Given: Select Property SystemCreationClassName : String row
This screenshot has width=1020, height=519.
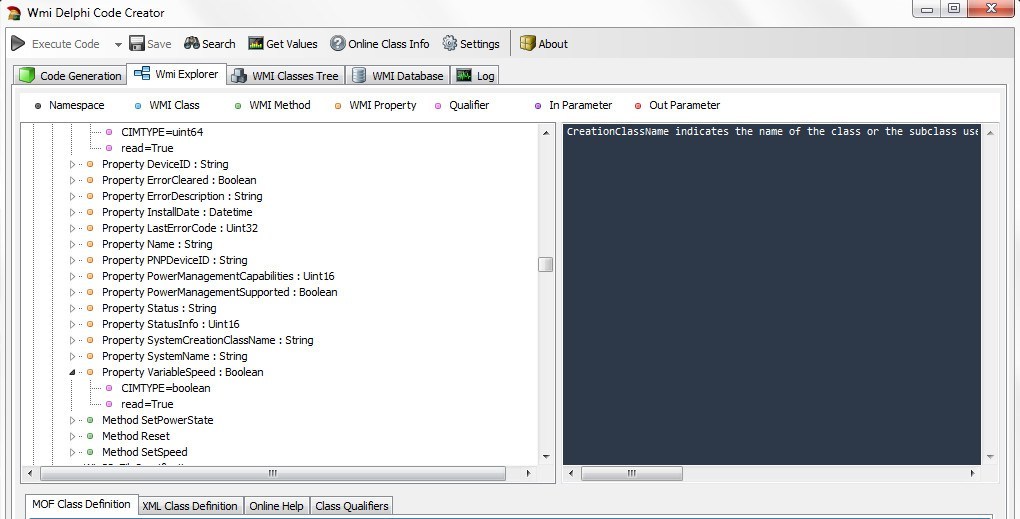Looking at the screenshot, I should pyautogui.click(x=208, y=340).
